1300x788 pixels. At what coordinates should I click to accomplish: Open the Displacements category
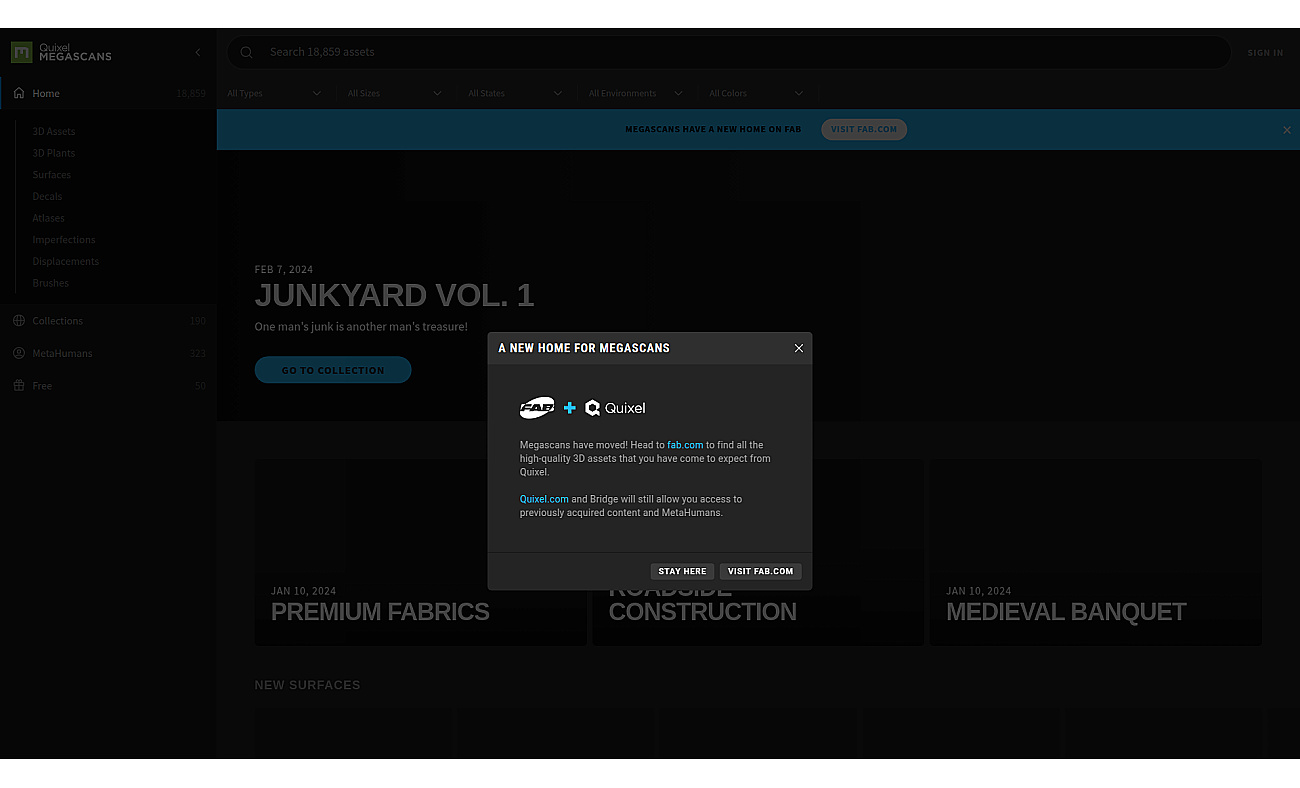point(66,261)
